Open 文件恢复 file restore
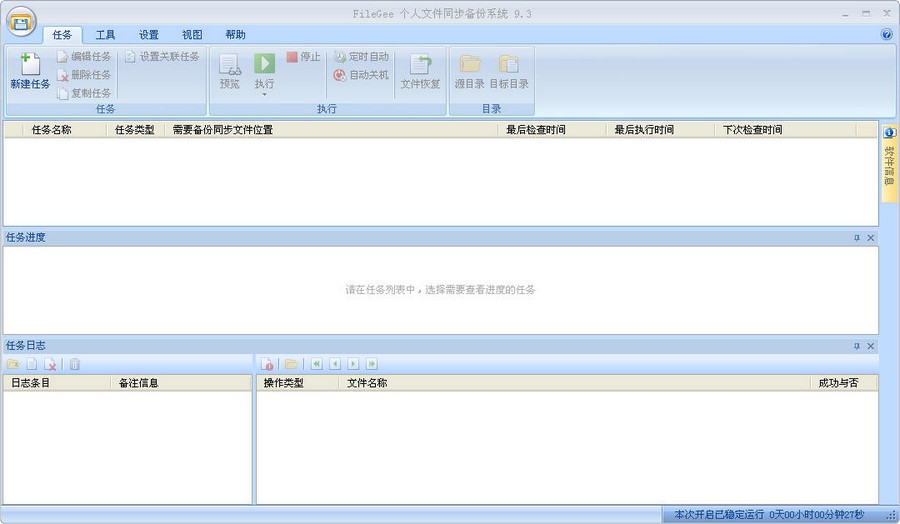This screenshot has width=900, height=524. point(420,71)
